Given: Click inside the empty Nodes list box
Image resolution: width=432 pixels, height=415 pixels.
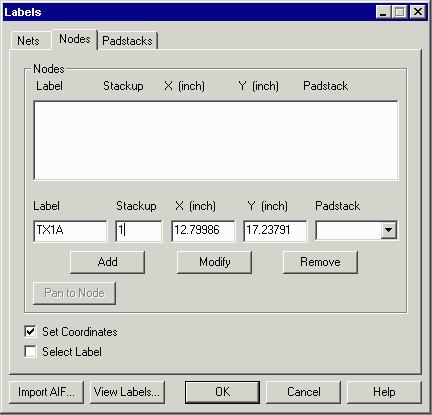Looking at the screenshot, I should [x=216, y=140].
